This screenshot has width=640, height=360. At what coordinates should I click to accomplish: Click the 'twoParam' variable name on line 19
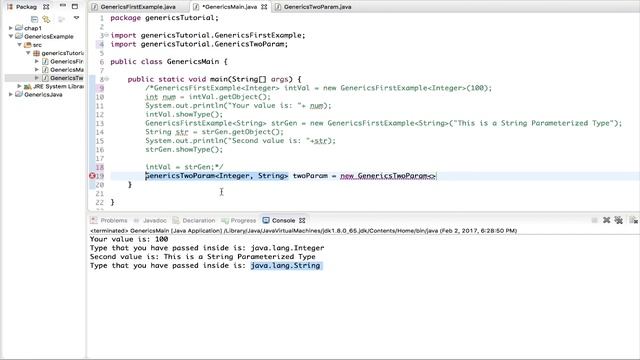click(x=310, y=176)
